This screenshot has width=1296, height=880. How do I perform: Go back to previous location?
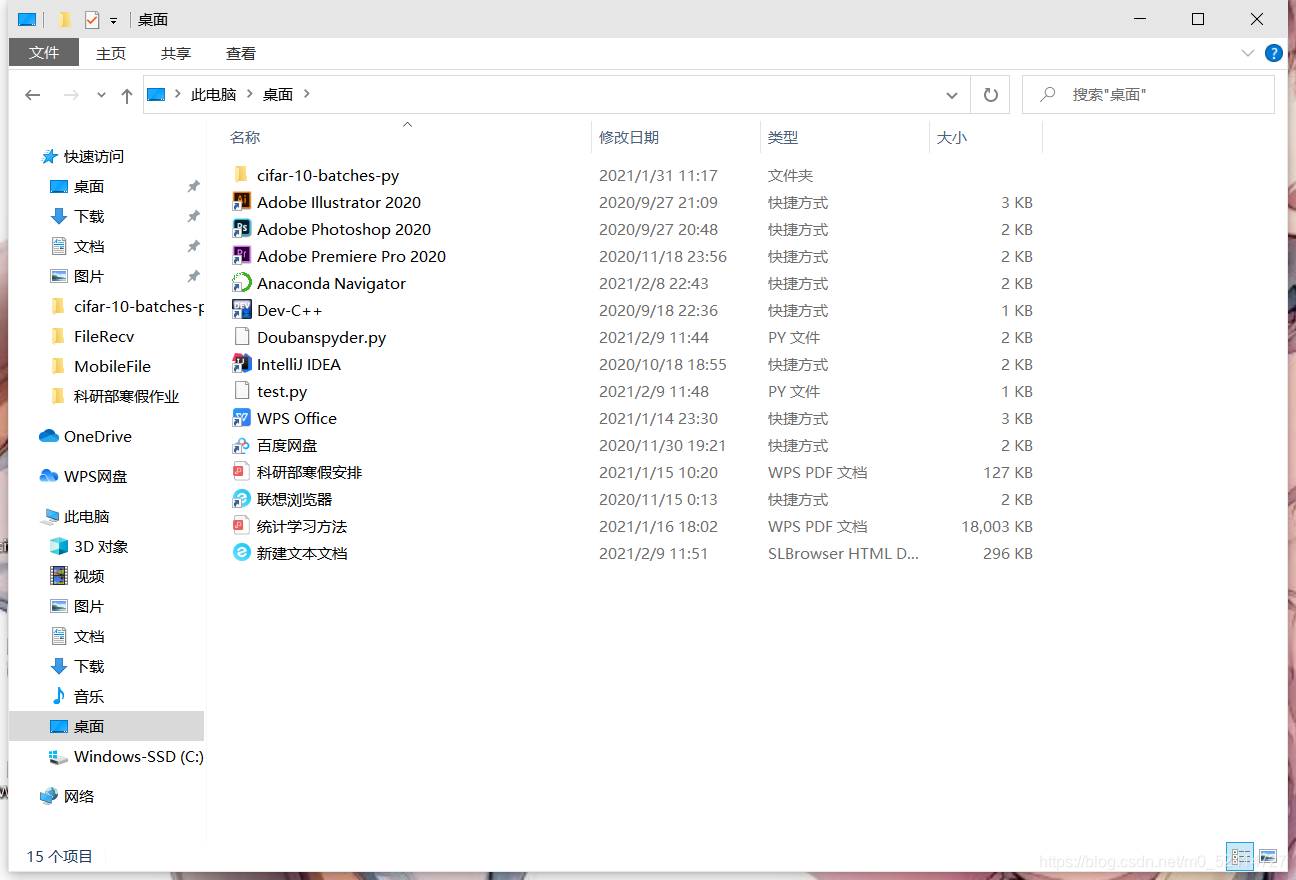pos(33,95)
